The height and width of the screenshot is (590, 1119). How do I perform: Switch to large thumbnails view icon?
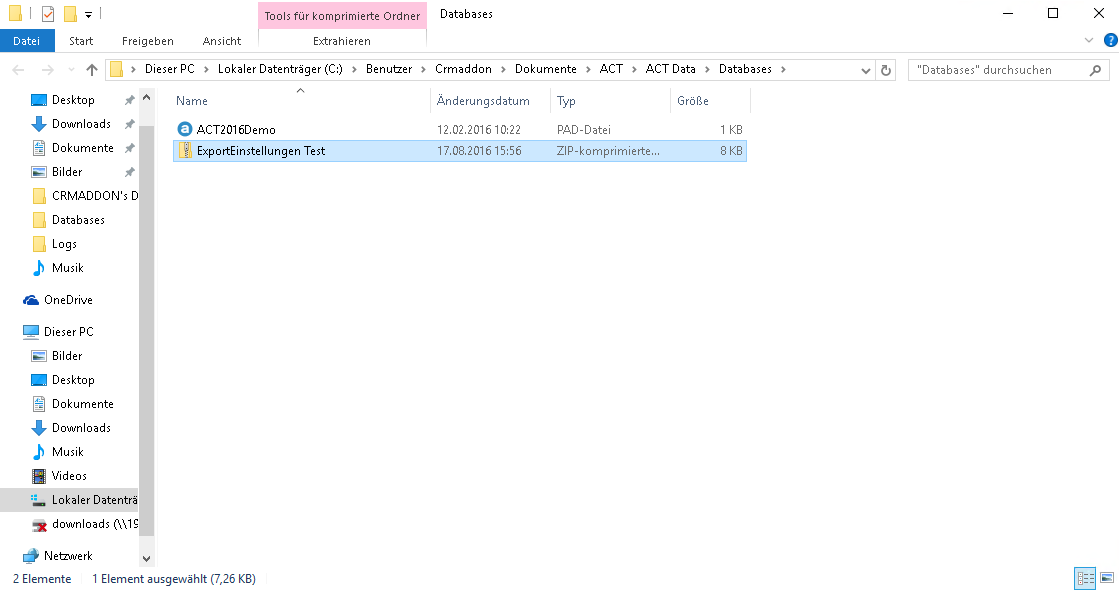[x=1107, y=578]
